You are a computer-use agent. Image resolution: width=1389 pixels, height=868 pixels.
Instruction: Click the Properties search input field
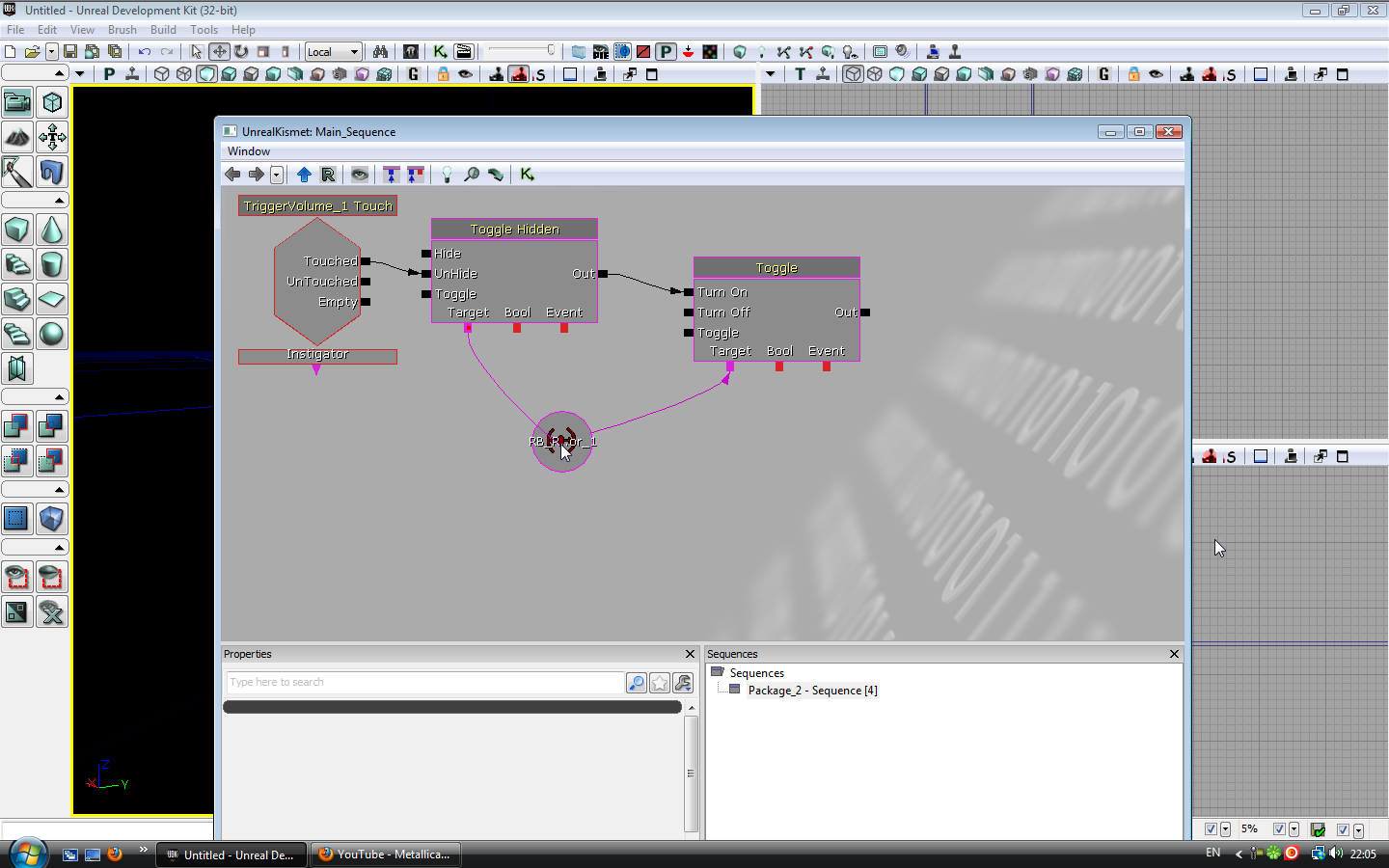(424, 683)
